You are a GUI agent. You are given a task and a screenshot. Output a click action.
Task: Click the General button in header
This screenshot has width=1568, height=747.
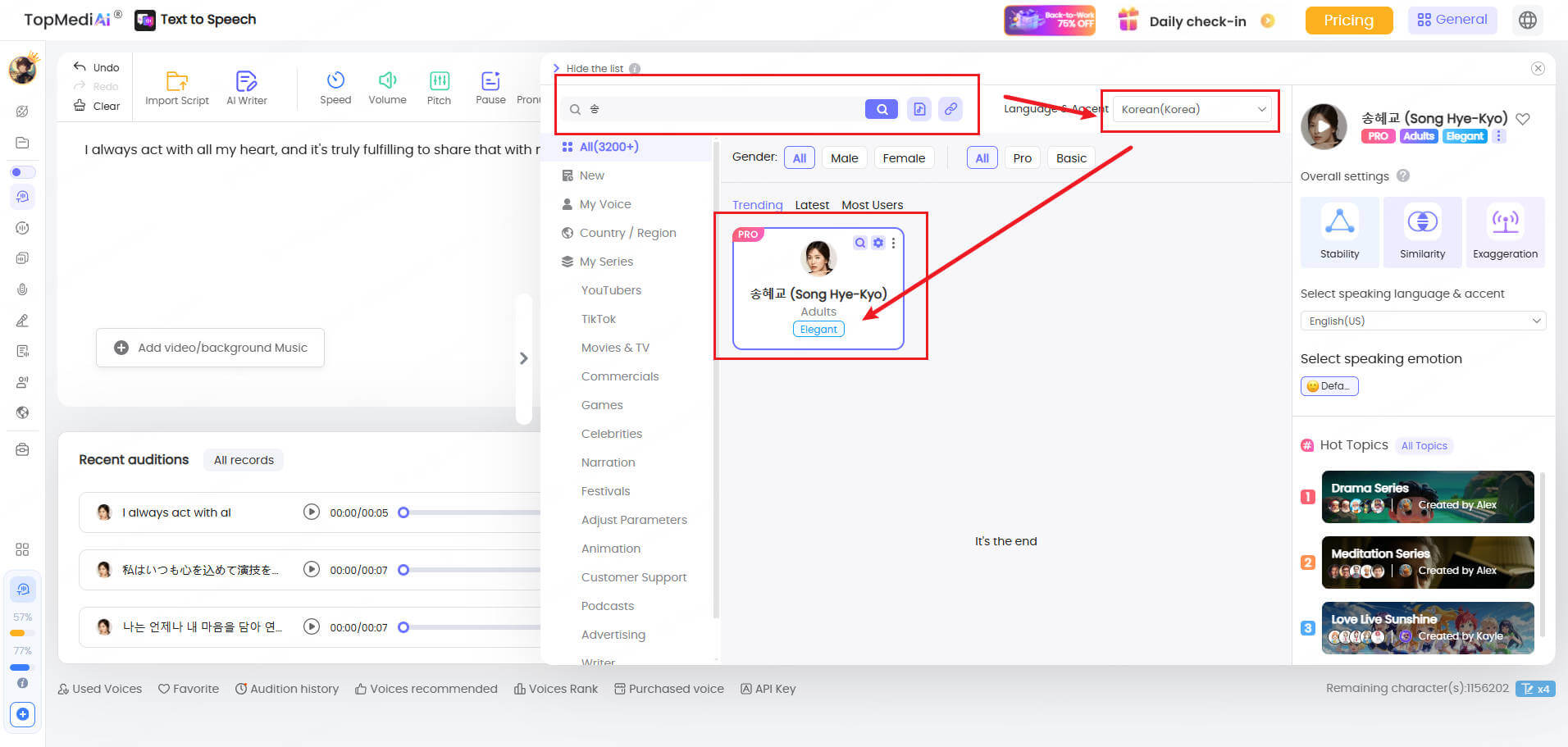(1452, 20)
